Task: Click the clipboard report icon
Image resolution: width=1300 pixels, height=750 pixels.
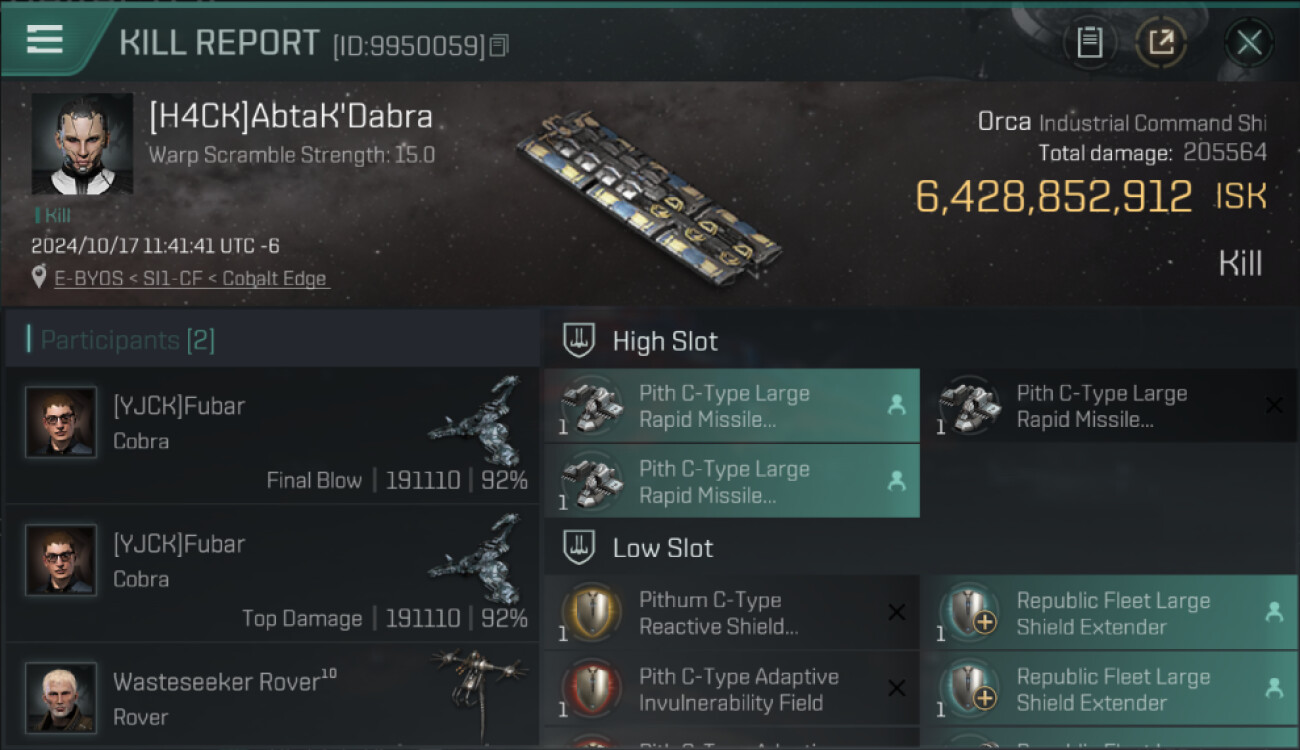Action: 1089,43
